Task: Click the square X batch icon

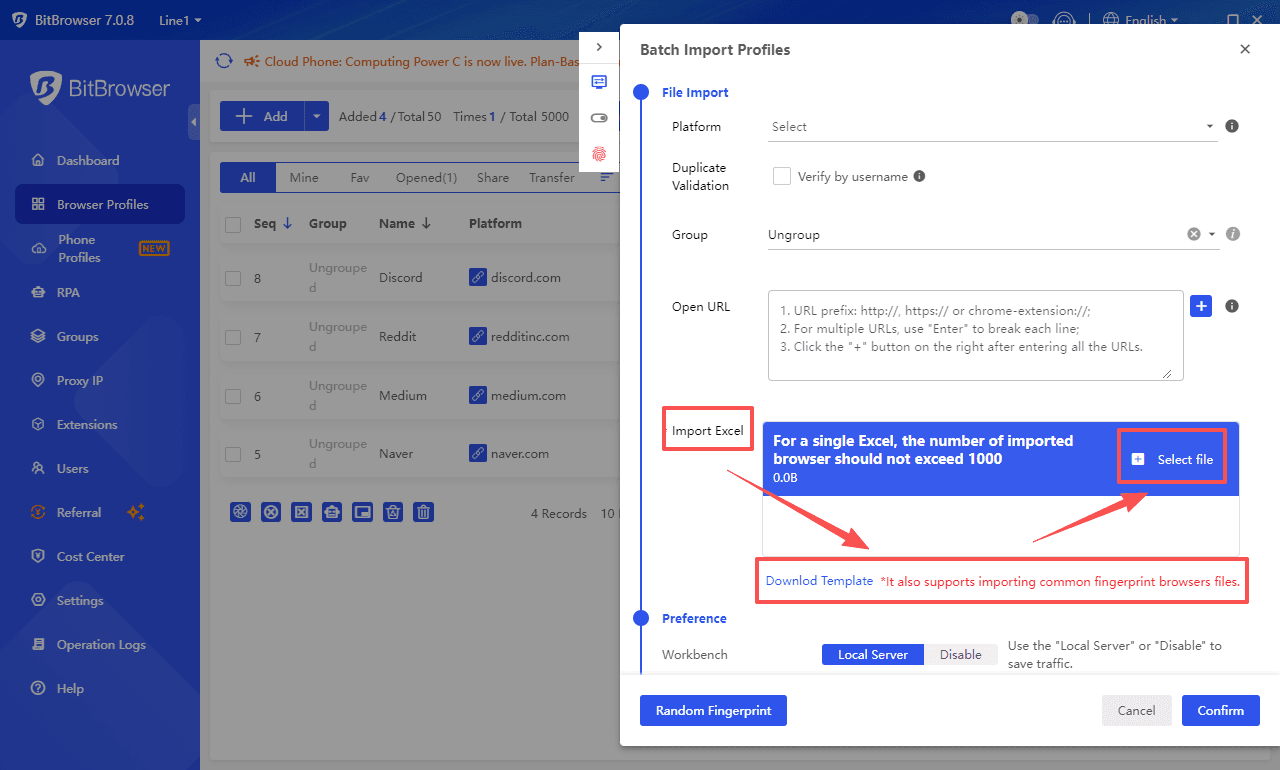Action: point(301,511)
